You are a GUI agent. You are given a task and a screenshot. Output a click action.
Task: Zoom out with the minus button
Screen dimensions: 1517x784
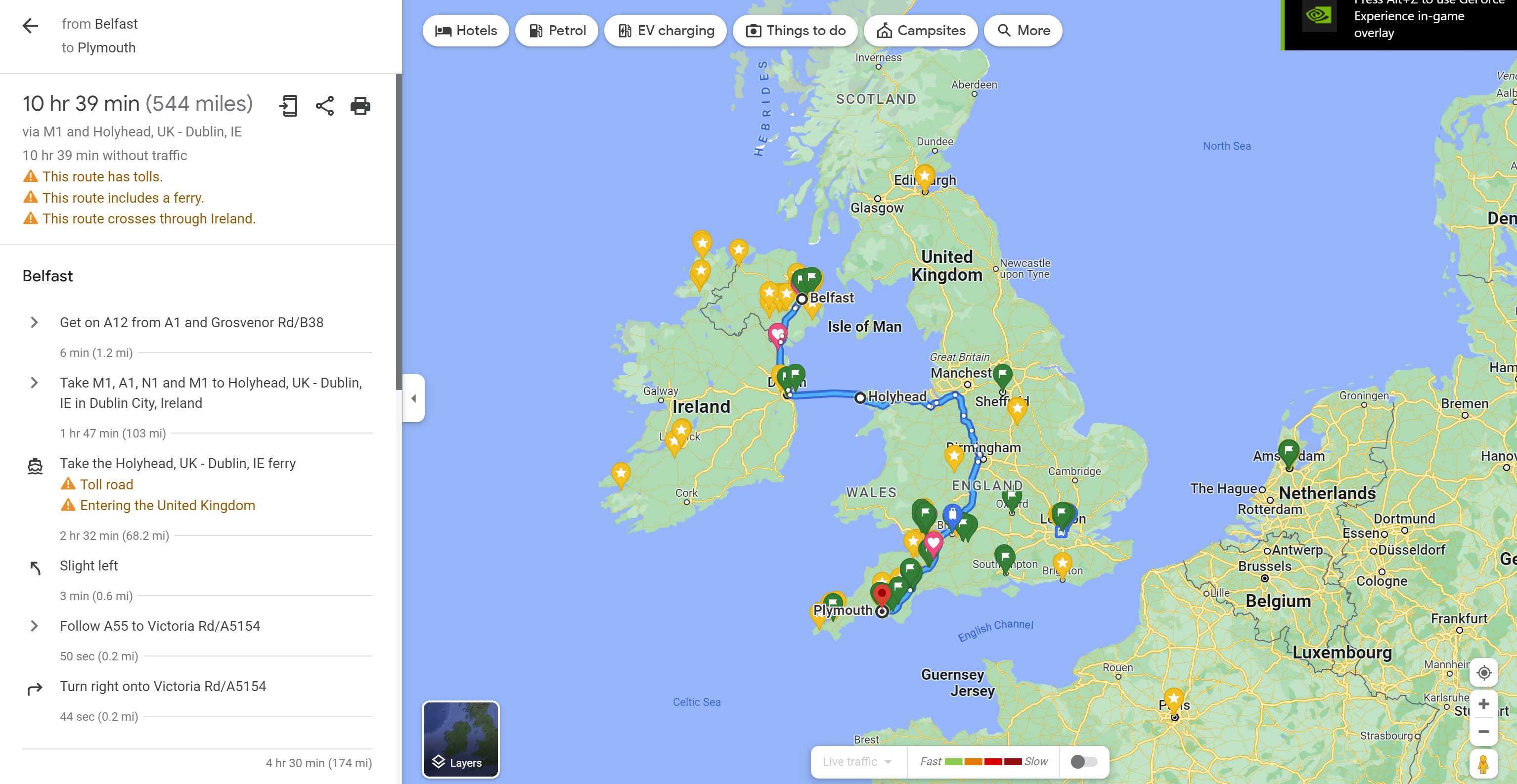pyautogui.click(x=1483, y=732)
